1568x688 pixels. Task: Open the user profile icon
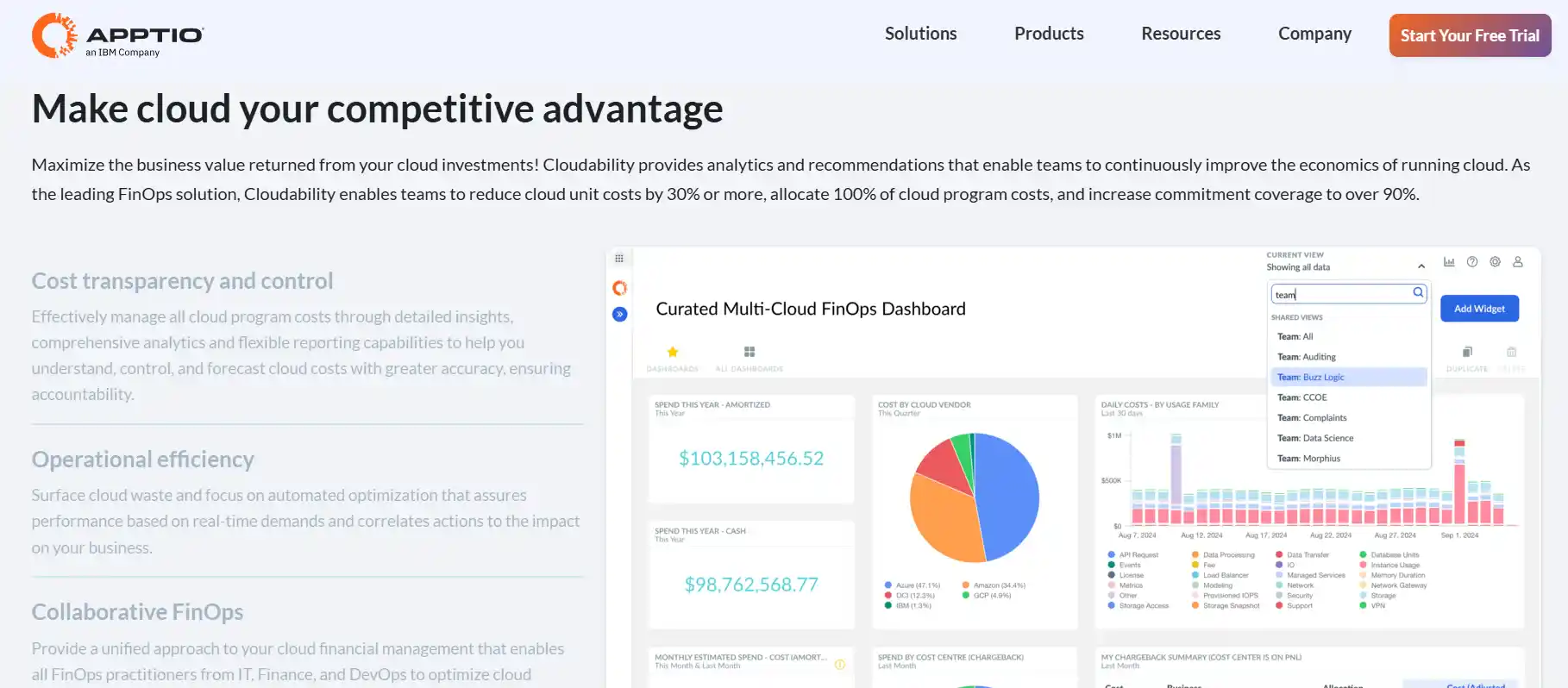[1518, 262]
